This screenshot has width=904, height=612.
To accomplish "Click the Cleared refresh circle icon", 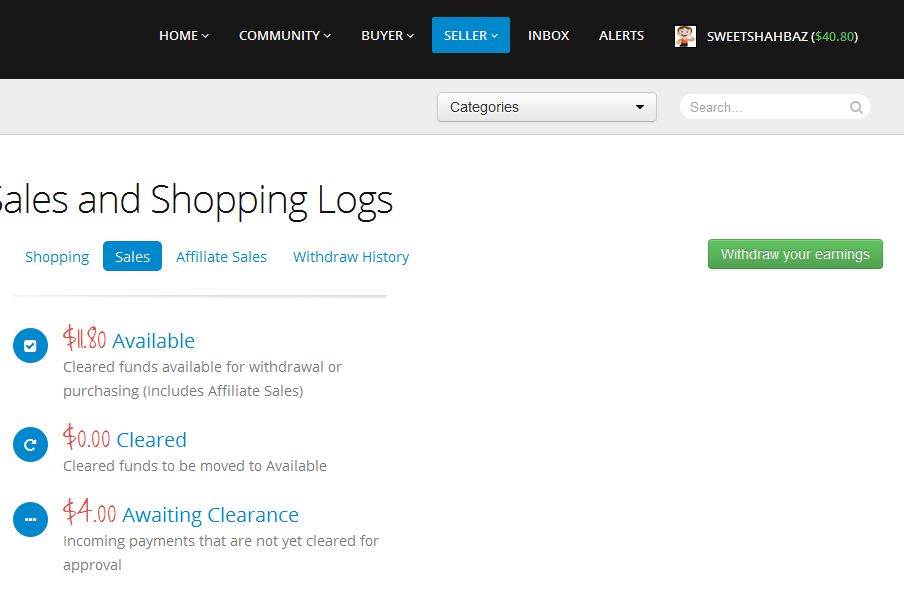I will tap(30, 445).
